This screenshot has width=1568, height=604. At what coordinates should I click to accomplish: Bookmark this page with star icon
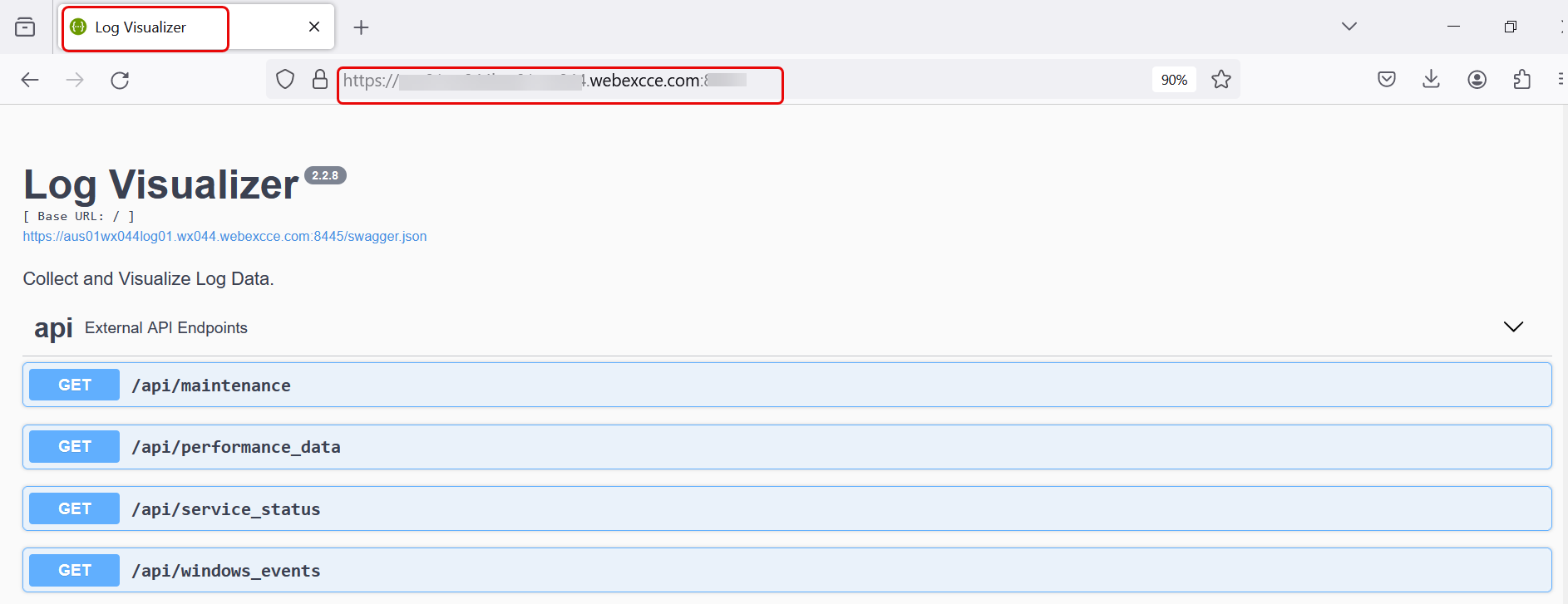coord(1220,80)
